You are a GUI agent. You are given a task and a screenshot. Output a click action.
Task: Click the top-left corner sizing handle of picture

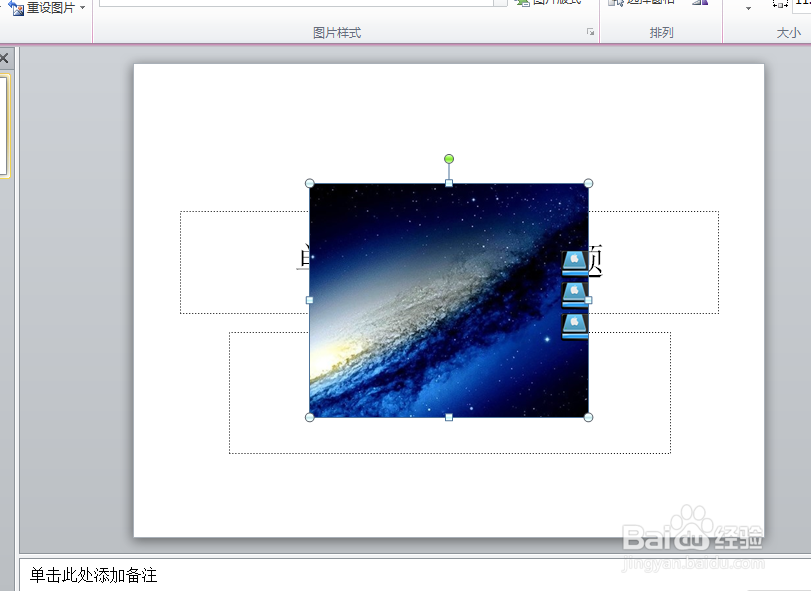309,183
